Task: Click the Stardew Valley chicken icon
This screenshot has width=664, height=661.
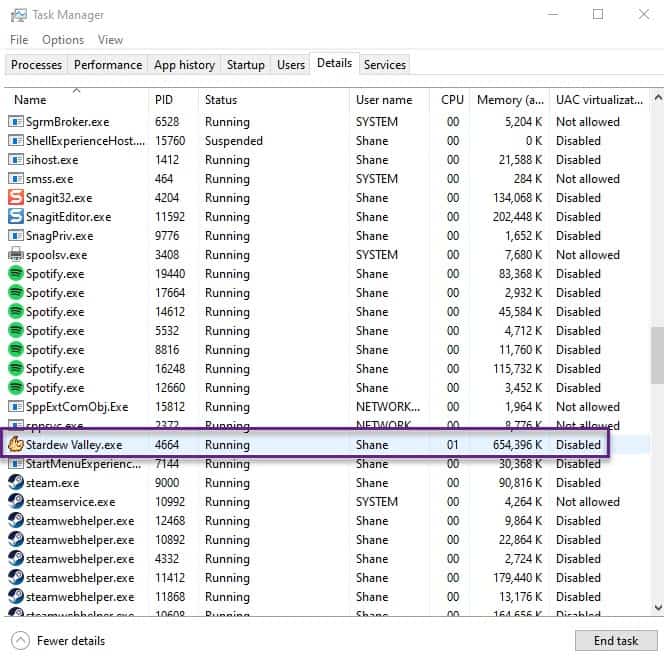Action: 16,444
